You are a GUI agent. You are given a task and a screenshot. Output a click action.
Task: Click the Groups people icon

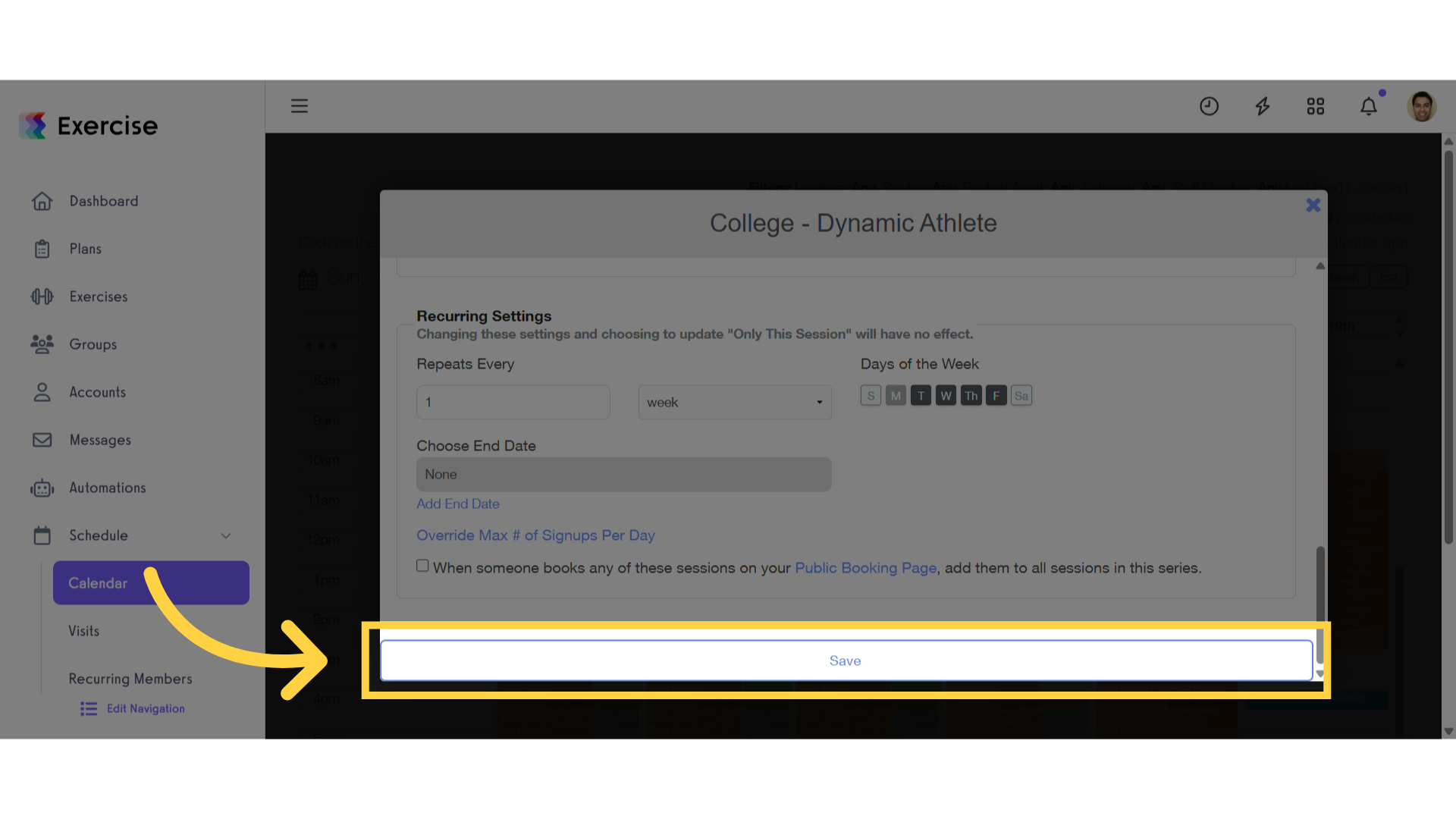(x=42, y=344)
